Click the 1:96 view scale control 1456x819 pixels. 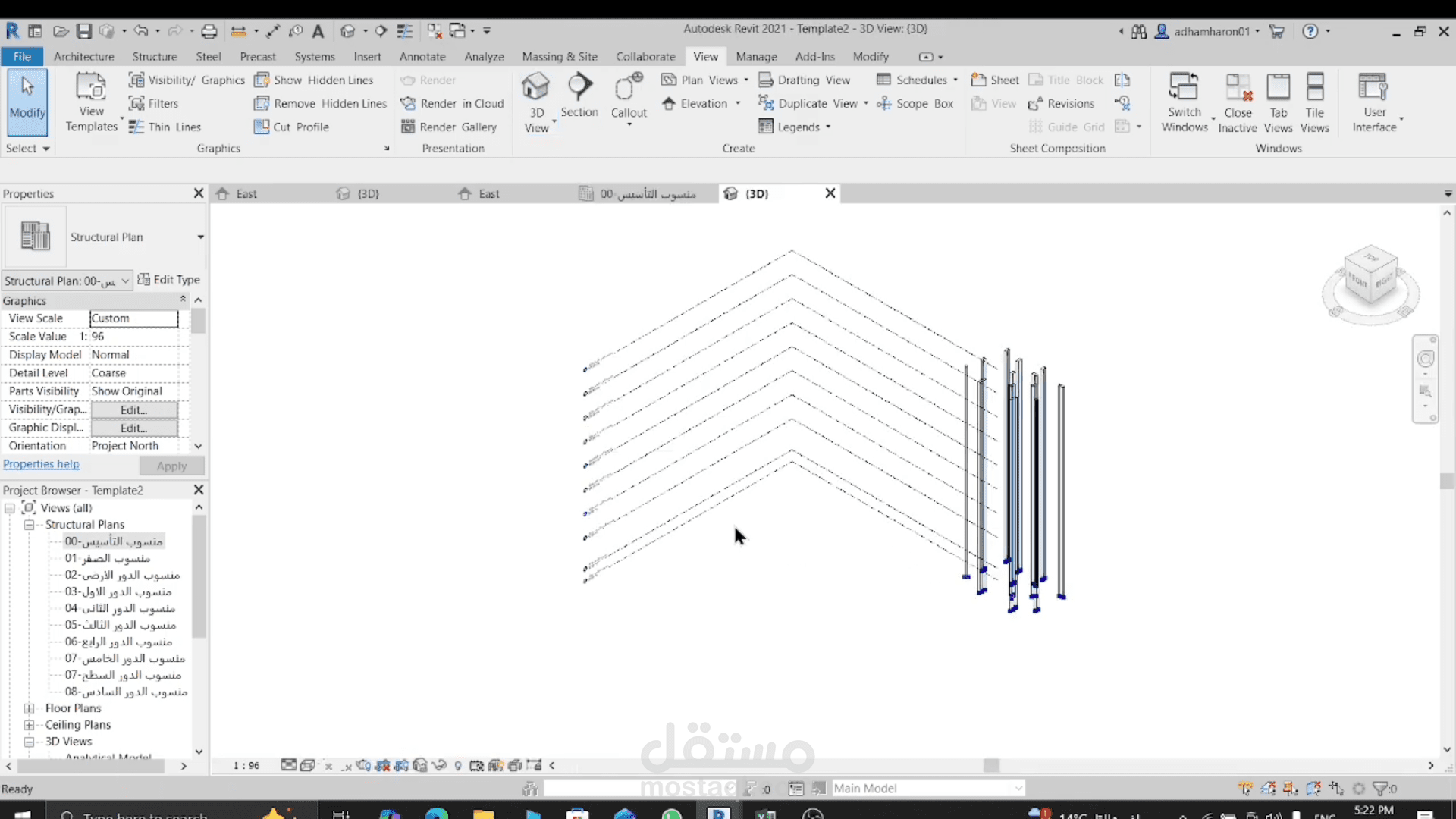pos(244,766)
